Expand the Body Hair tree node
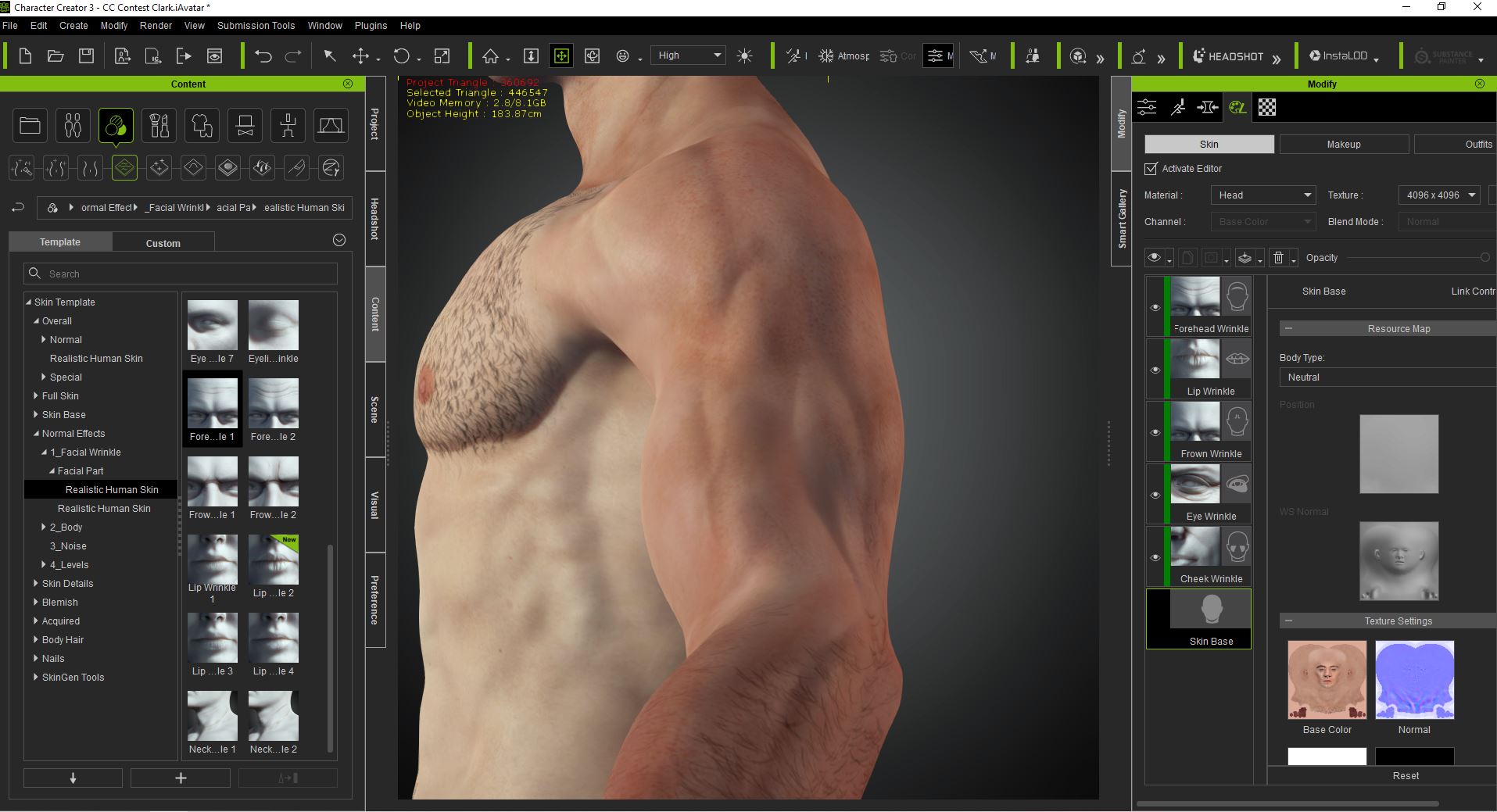Image resolution: width=1497 pixels, height=812 pixels. 36,639
